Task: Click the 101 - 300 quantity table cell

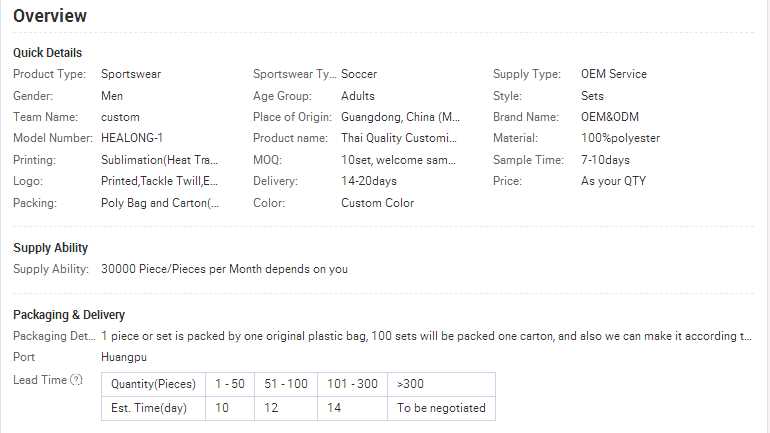Action: (352, 384)
